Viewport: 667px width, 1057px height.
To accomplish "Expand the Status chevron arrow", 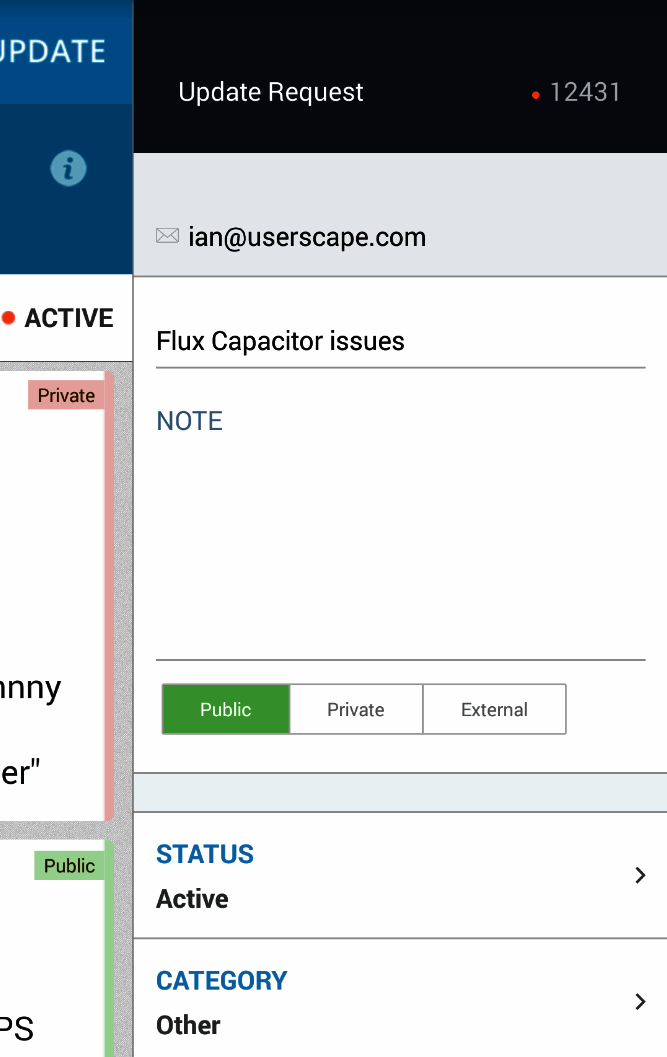I will point(640,875).
